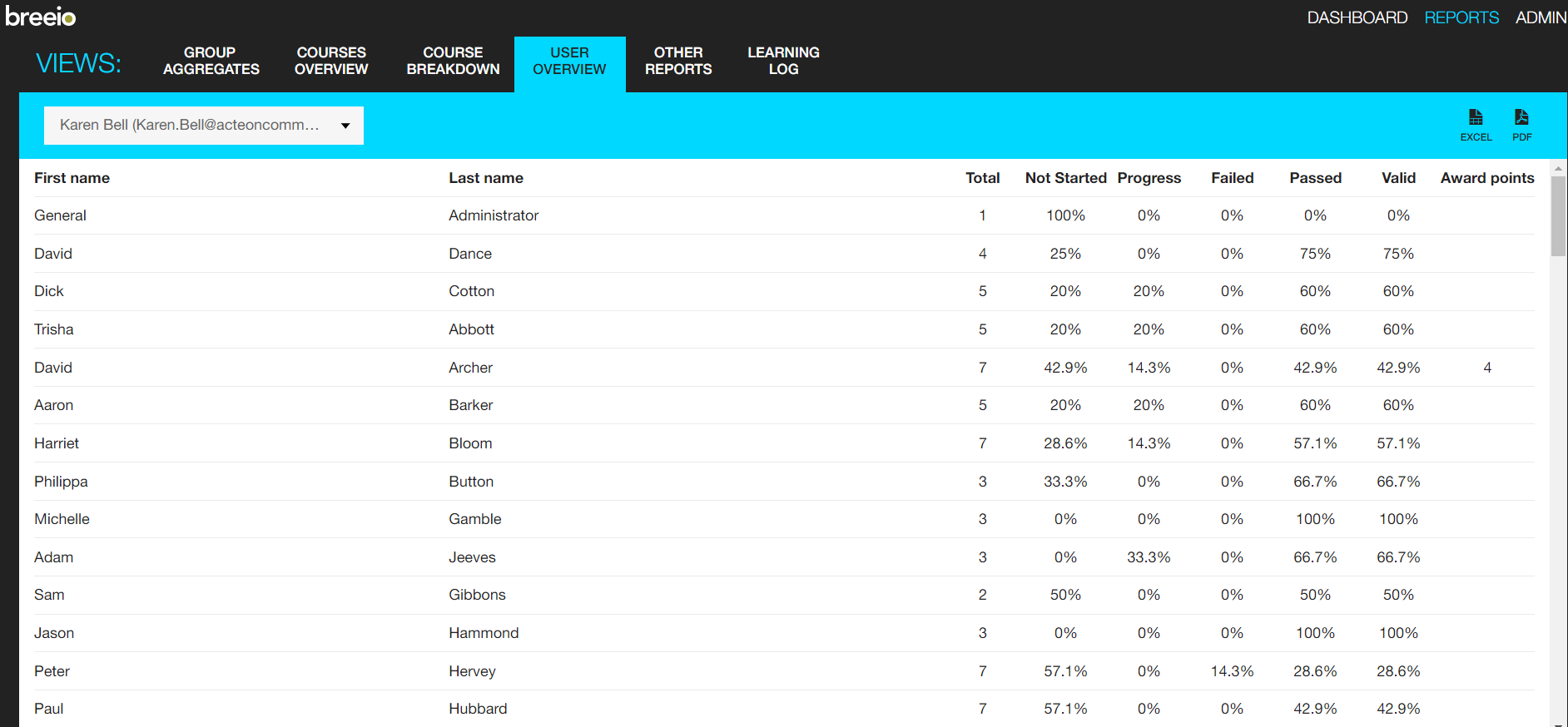The height and width of the screenshot is (727, 1568).
Task: Click the breeio logo
Action: point(41,17)
